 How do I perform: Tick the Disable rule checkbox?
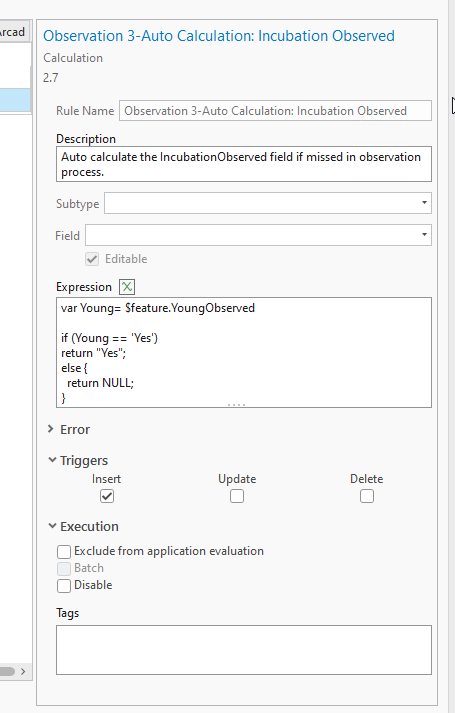[x=64, y=586]
